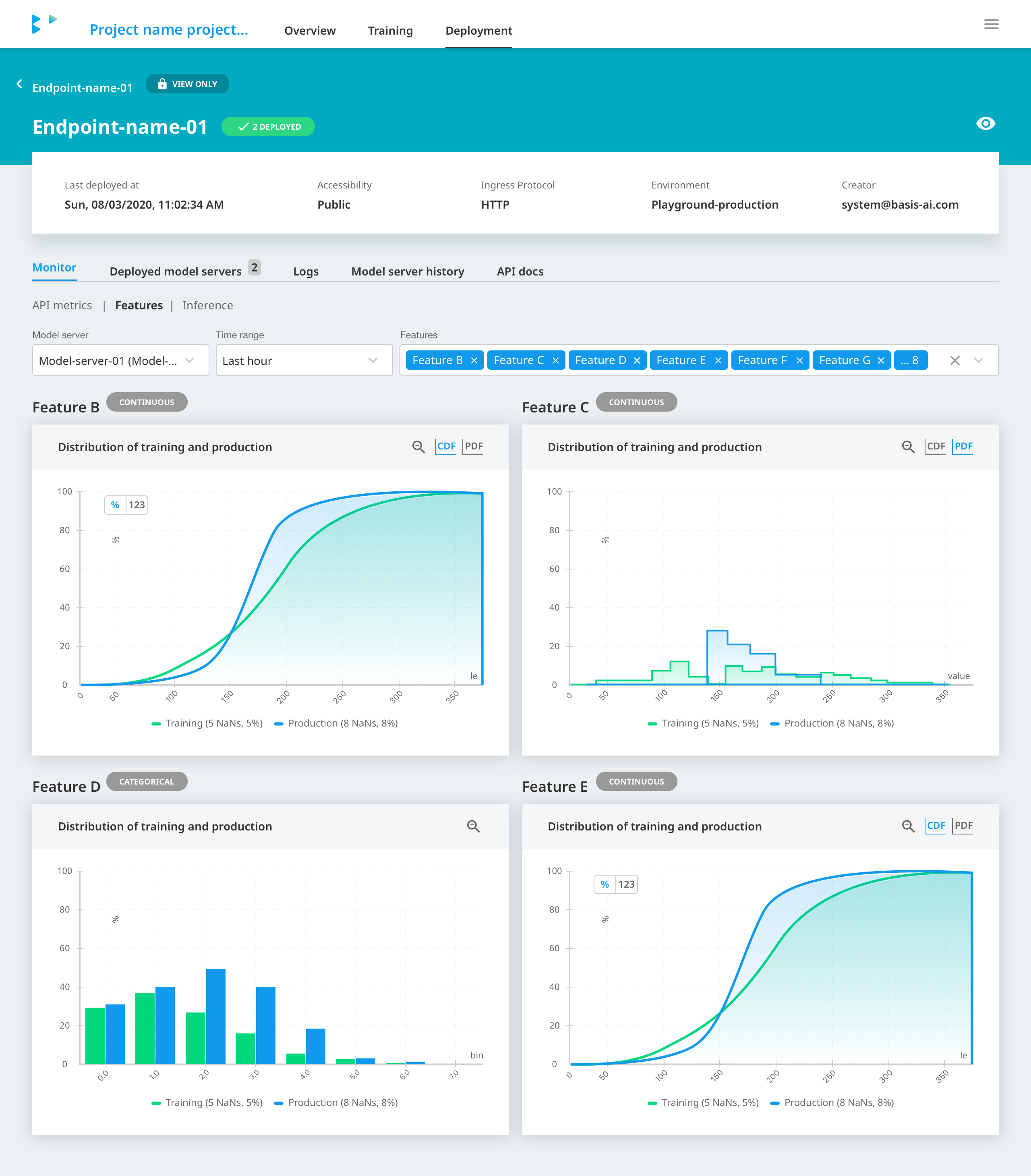1031x1176 pixels.
Task: Go to the Inference sub-section link
Action: (x=208, y=306)
